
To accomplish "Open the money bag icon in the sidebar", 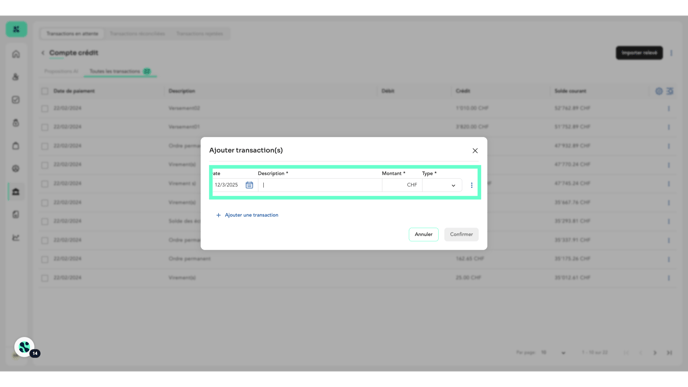I will click(16, 123).
